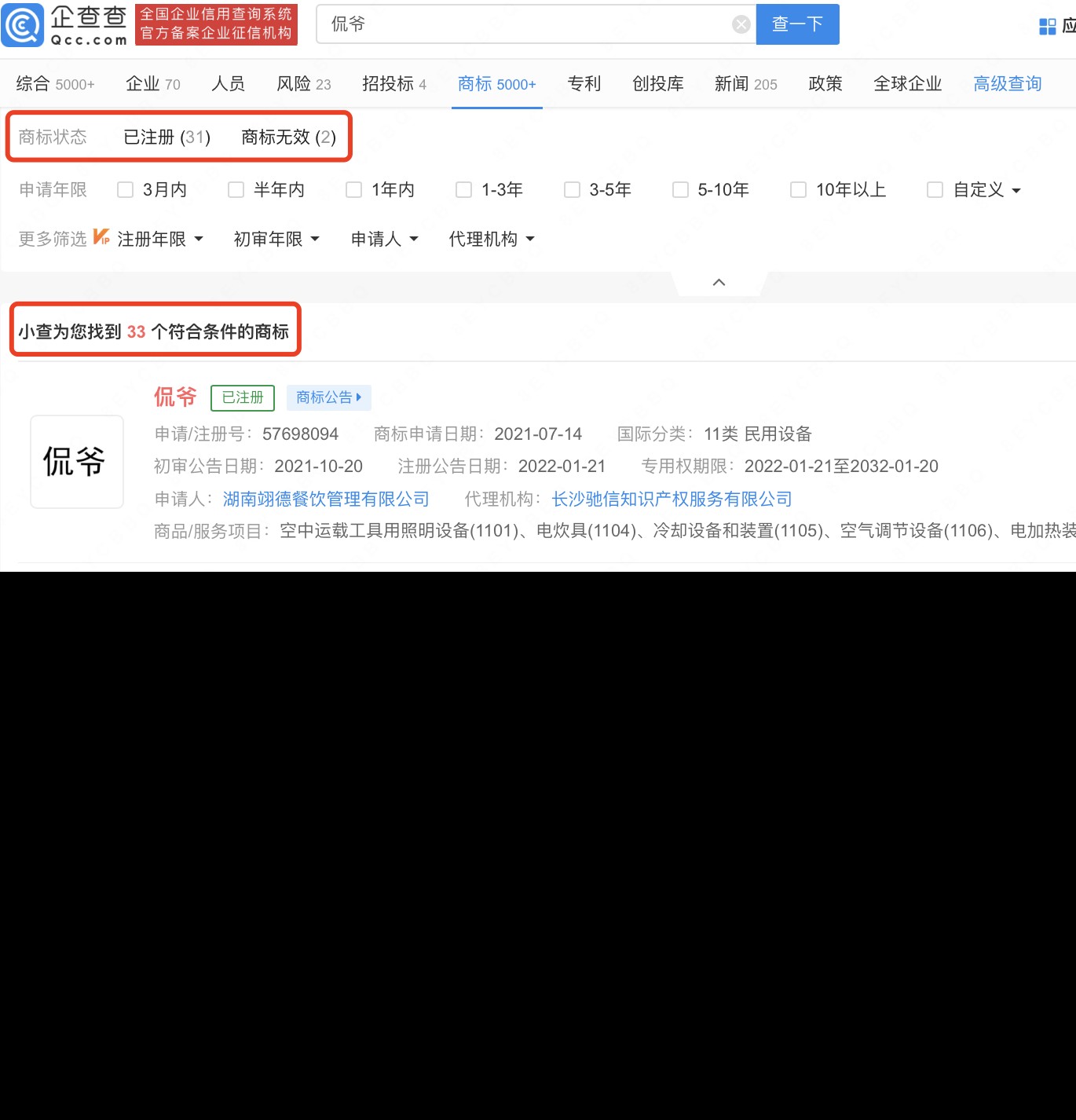Click the 侃爷 trademark image thumbnail
Viewport: 1076px width, 1120px height.
pyautogui.click(x=77, y=462)
